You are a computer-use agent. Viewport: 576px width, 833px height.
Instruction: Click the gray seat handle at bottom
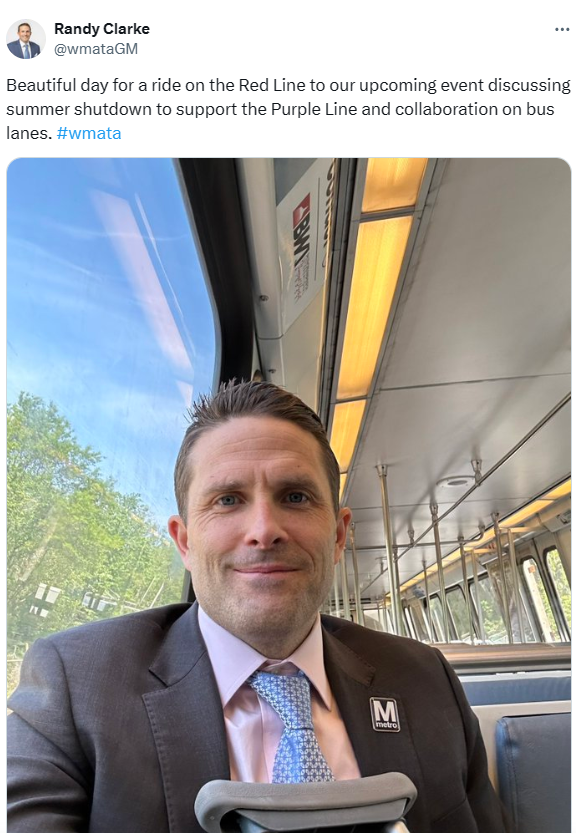coord(306,801)
